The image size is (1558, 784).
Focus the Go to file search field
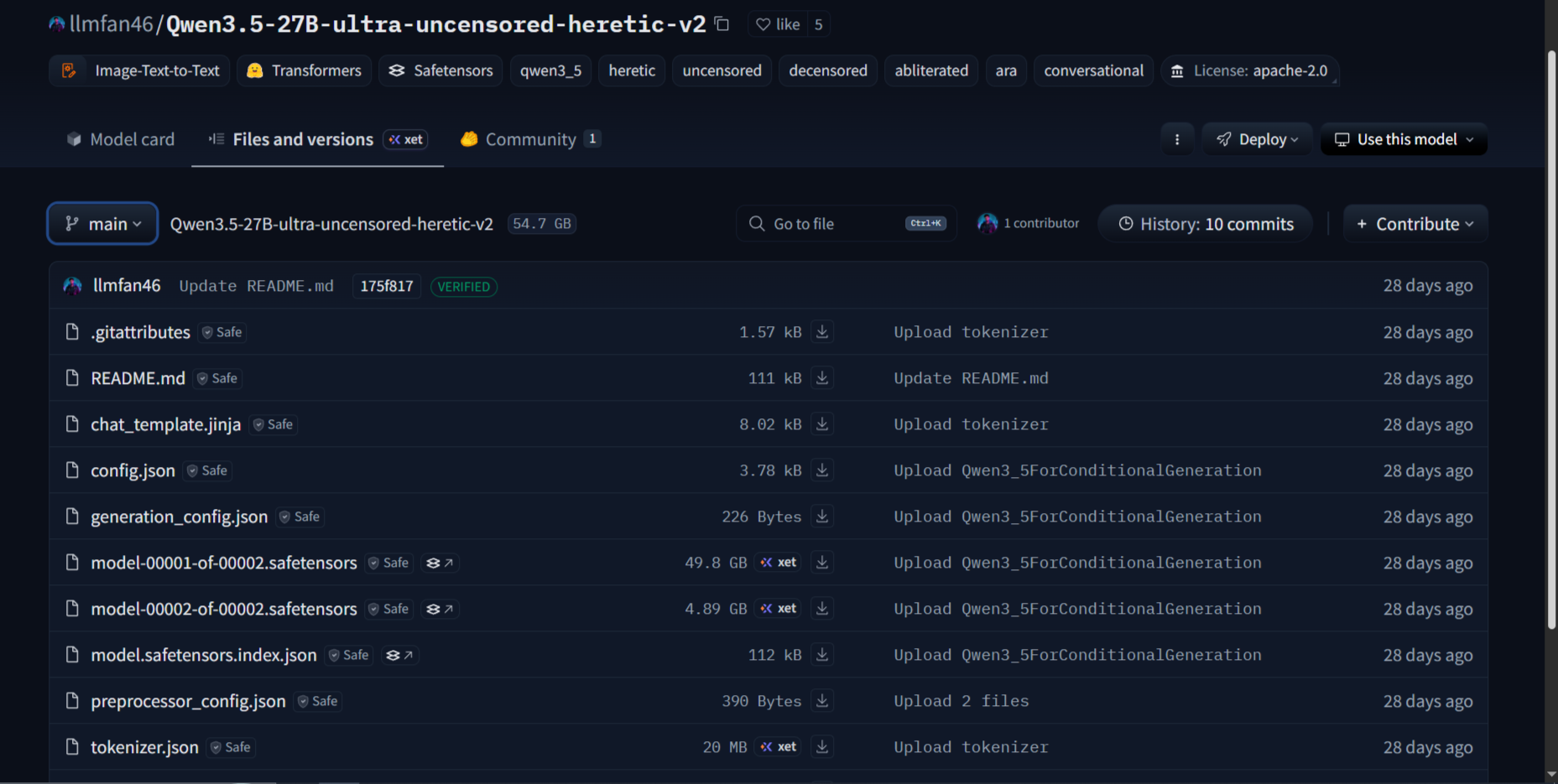(x=847, y=224)
